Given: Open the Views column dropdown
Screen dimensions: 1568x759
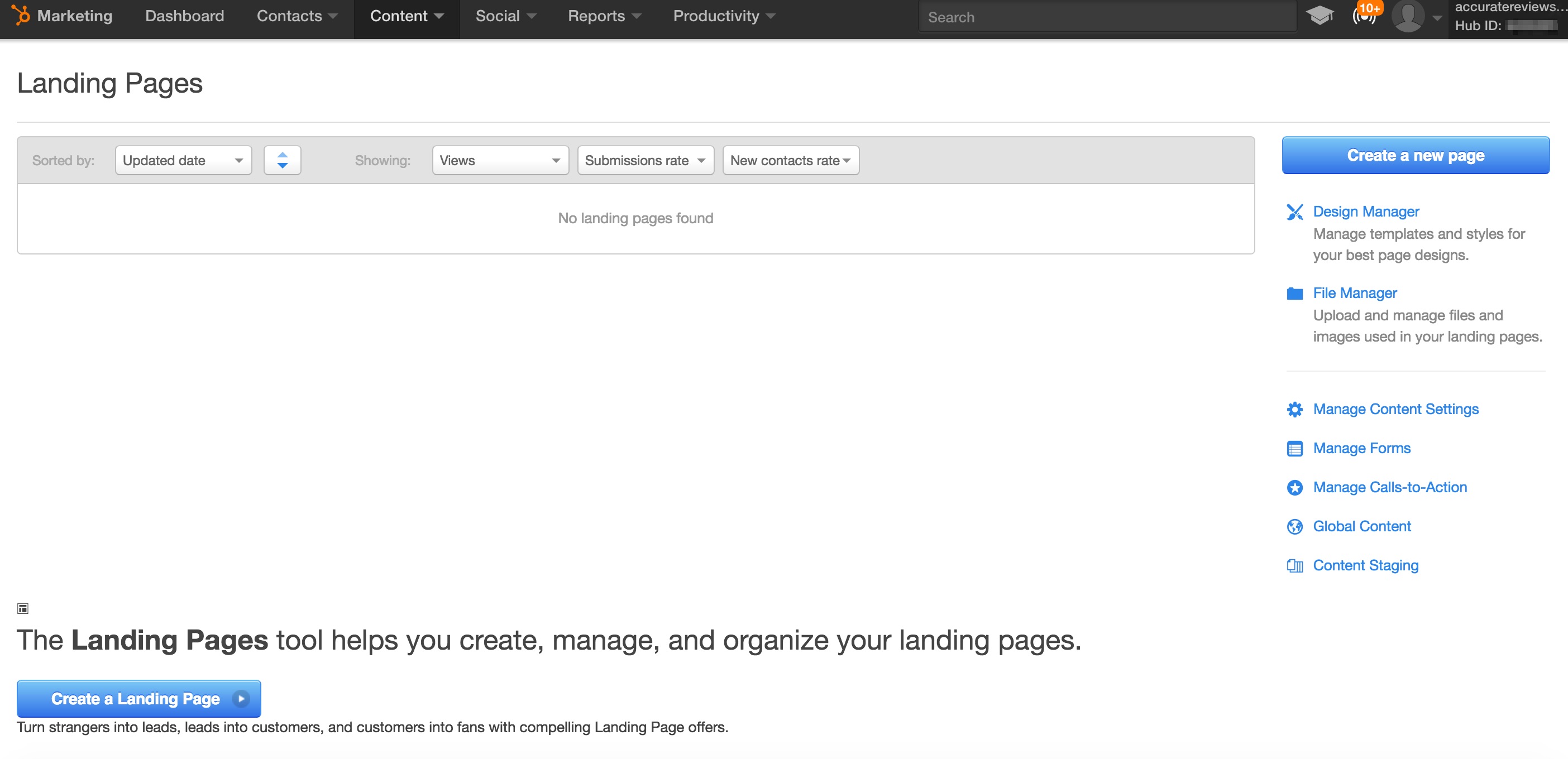Looking at the screenshot, I should (x=500, y=160).
